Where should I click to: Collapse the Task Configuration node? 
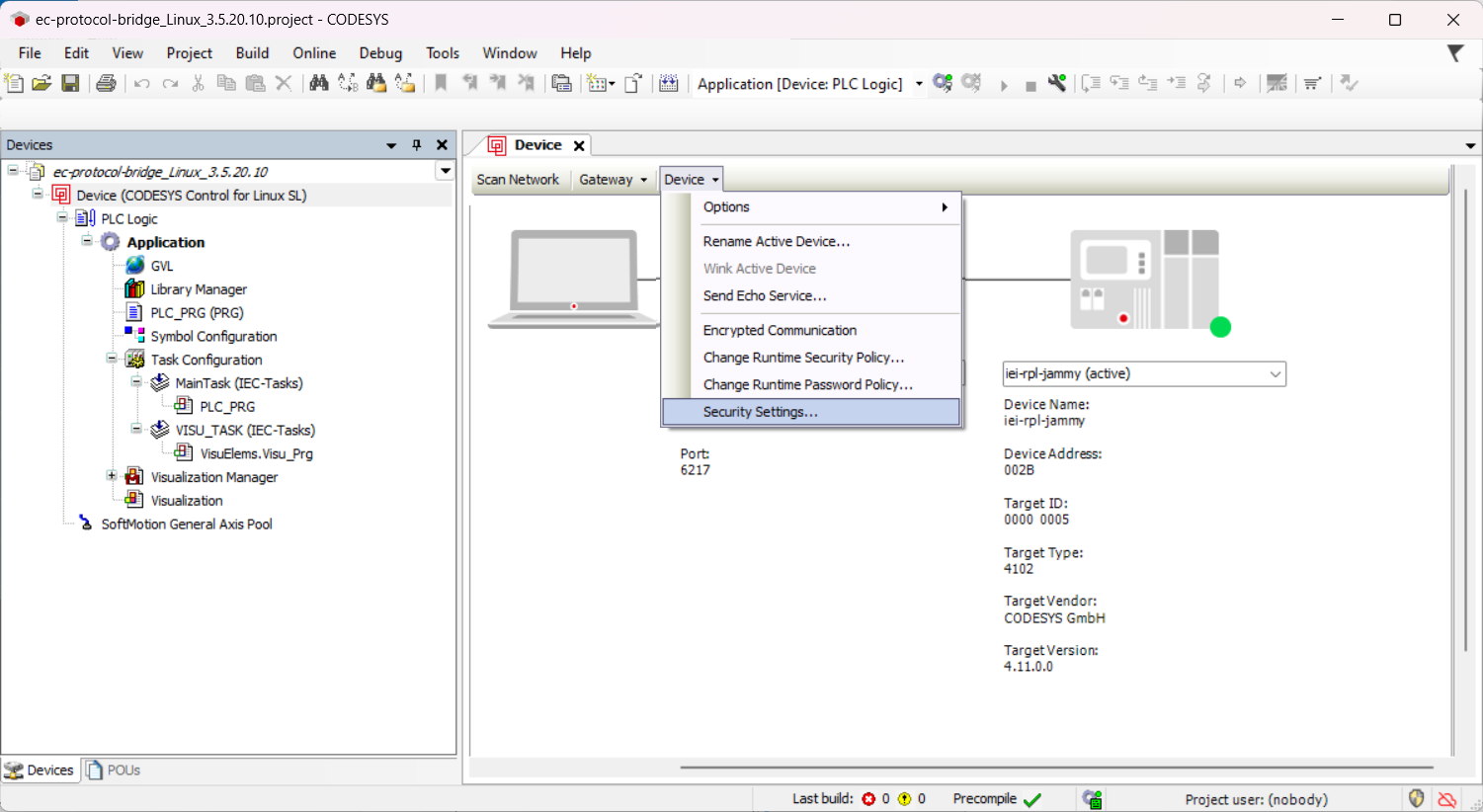point(112,359)
